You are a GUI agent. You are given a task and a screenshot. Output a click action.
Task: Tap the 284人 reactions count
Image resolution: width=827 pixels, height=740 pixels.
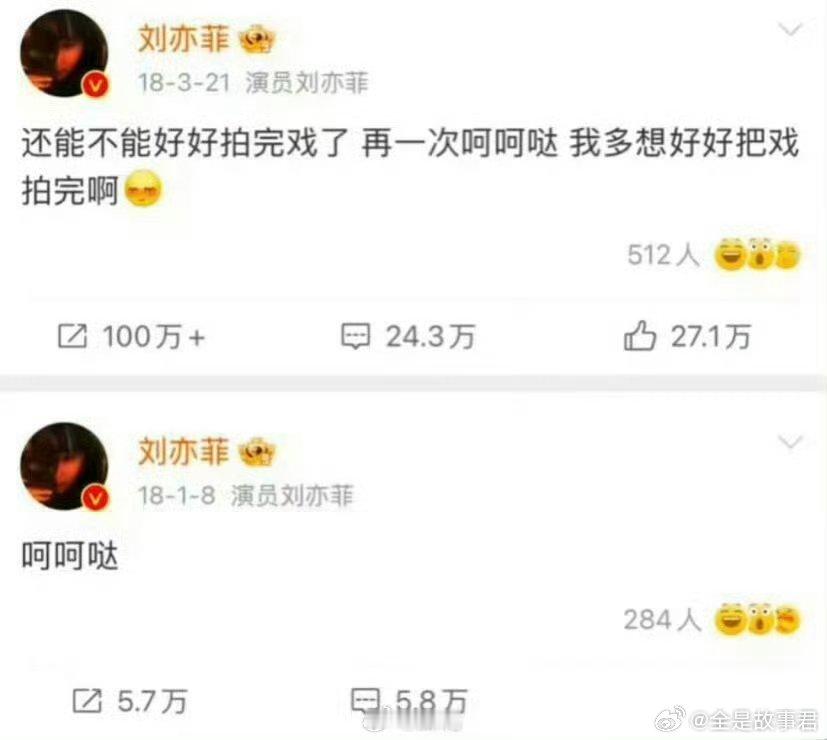tap(662, 620)
